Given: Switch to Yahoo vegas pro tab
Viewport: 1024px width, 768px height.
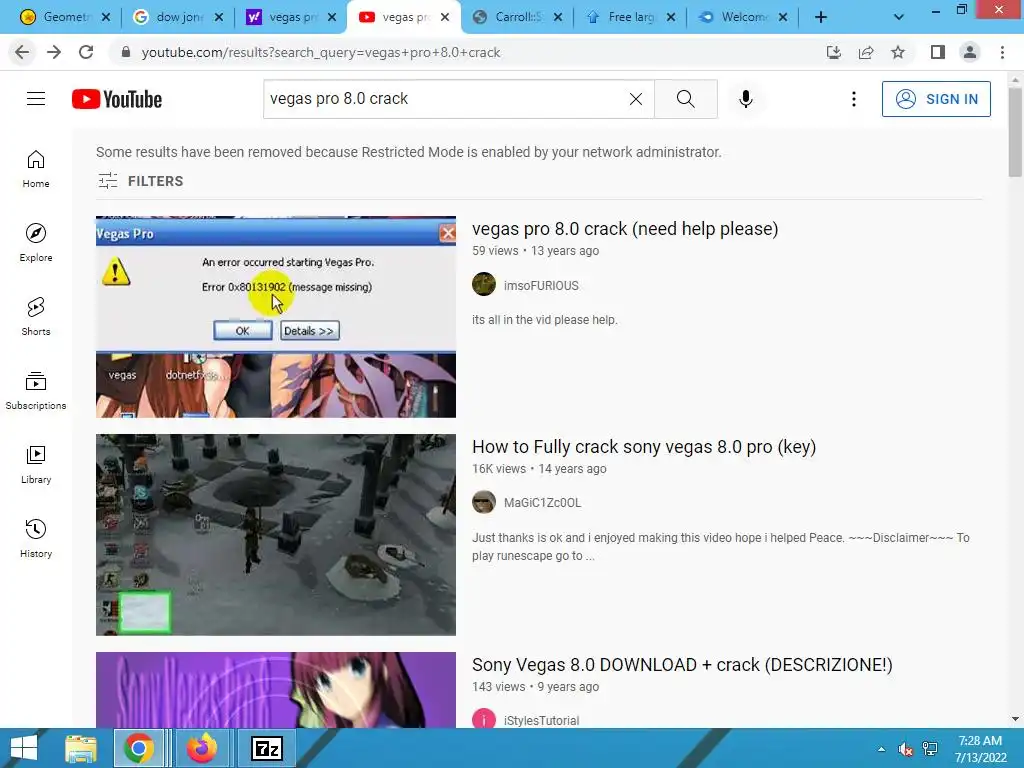Looking at the screenshot, I should pos(291,17).
